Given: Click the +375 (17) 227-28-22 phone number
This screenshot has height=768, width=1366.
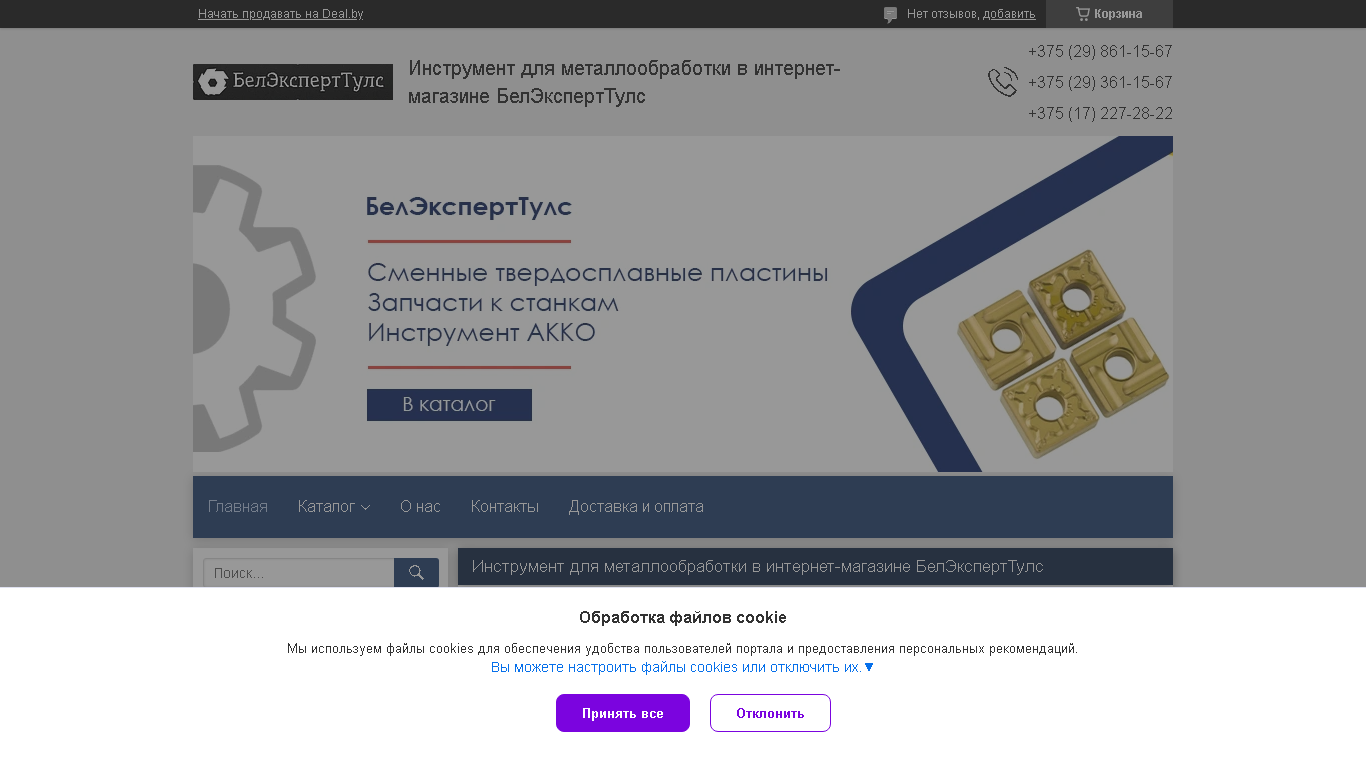Looking at the screenshot, I should tap(1100, 114).
